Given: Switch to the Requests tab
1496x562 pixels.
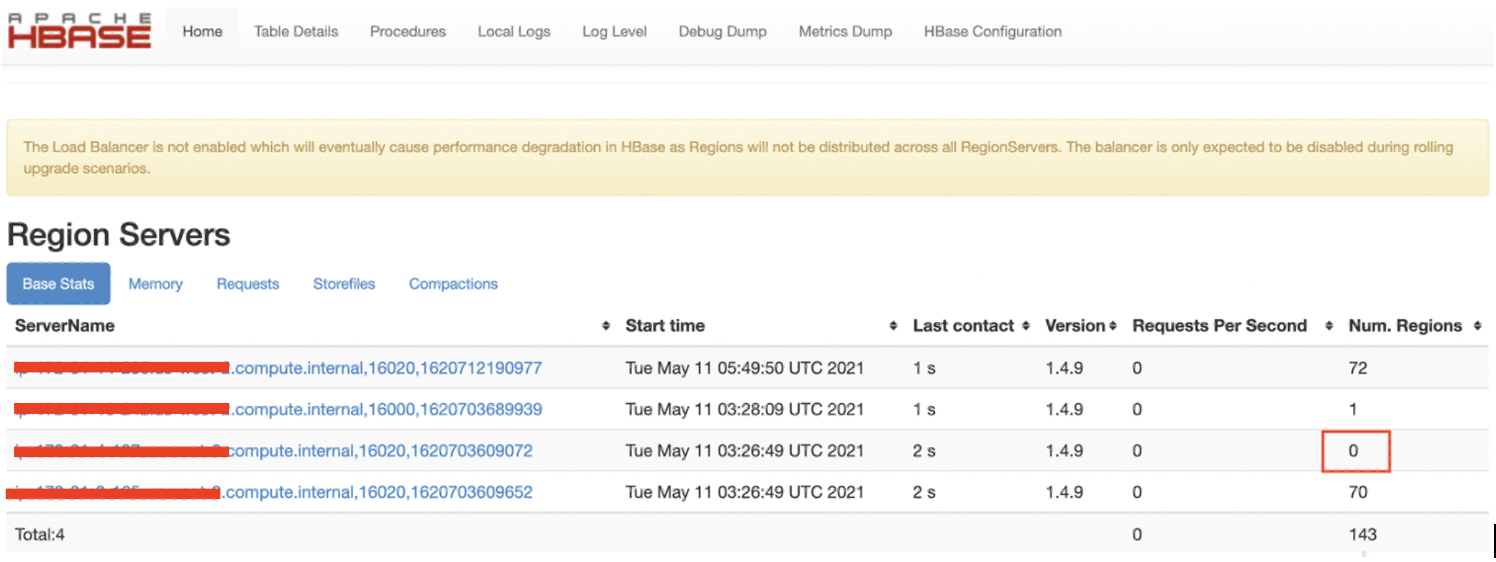Looking at the screenshot, I should tap(248, 284).
